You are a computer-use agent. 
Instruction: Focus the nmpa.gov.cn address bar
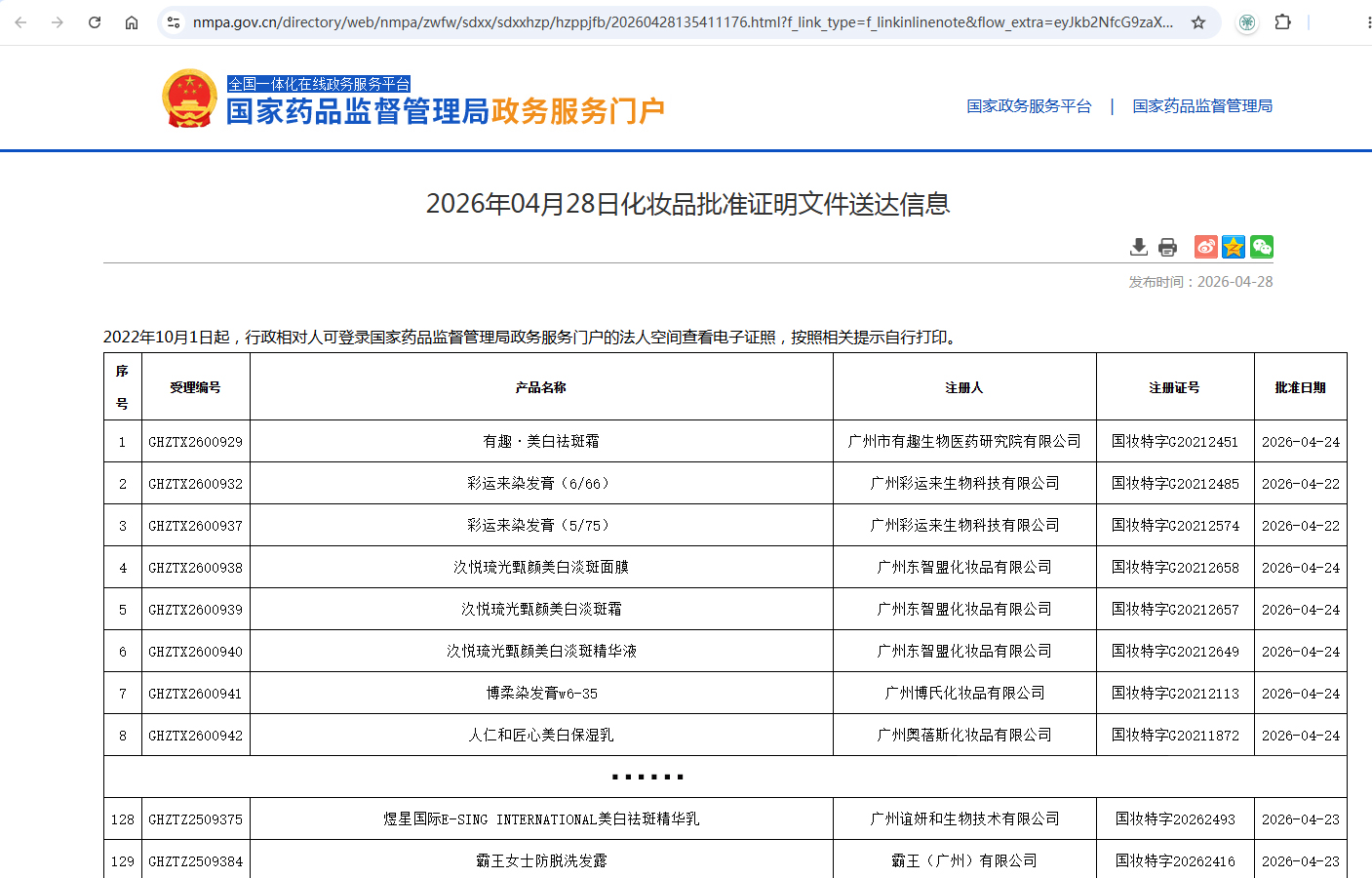[683, 21]
